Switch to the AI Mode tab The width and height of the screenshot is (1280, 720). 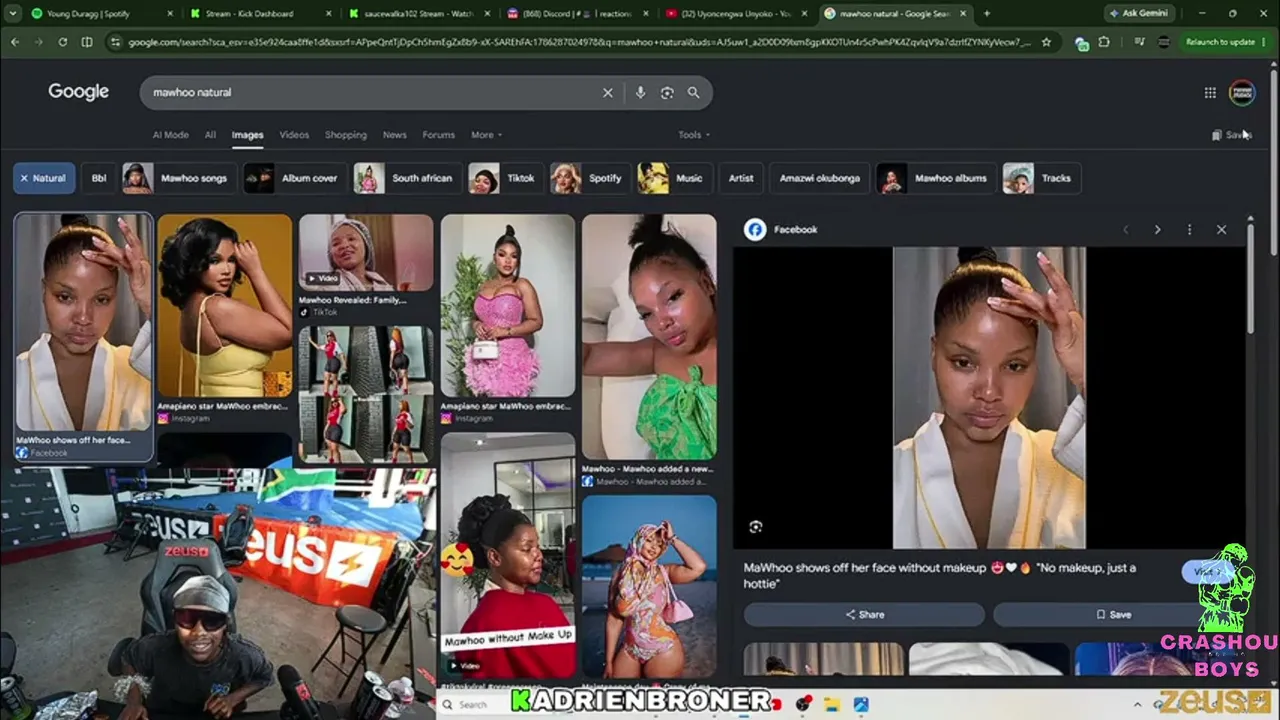pyautogui.click(x=170, y=135)
